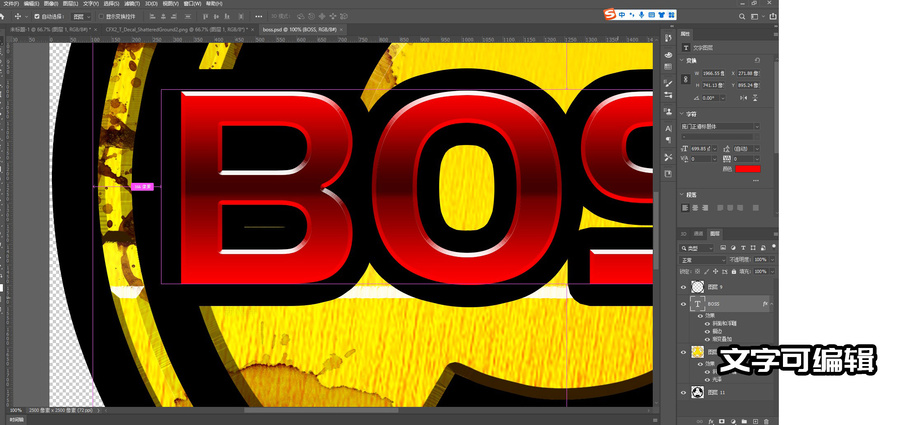Switch to the 通道 (Channels) tab
900x425 pixels.
point(699,234)
